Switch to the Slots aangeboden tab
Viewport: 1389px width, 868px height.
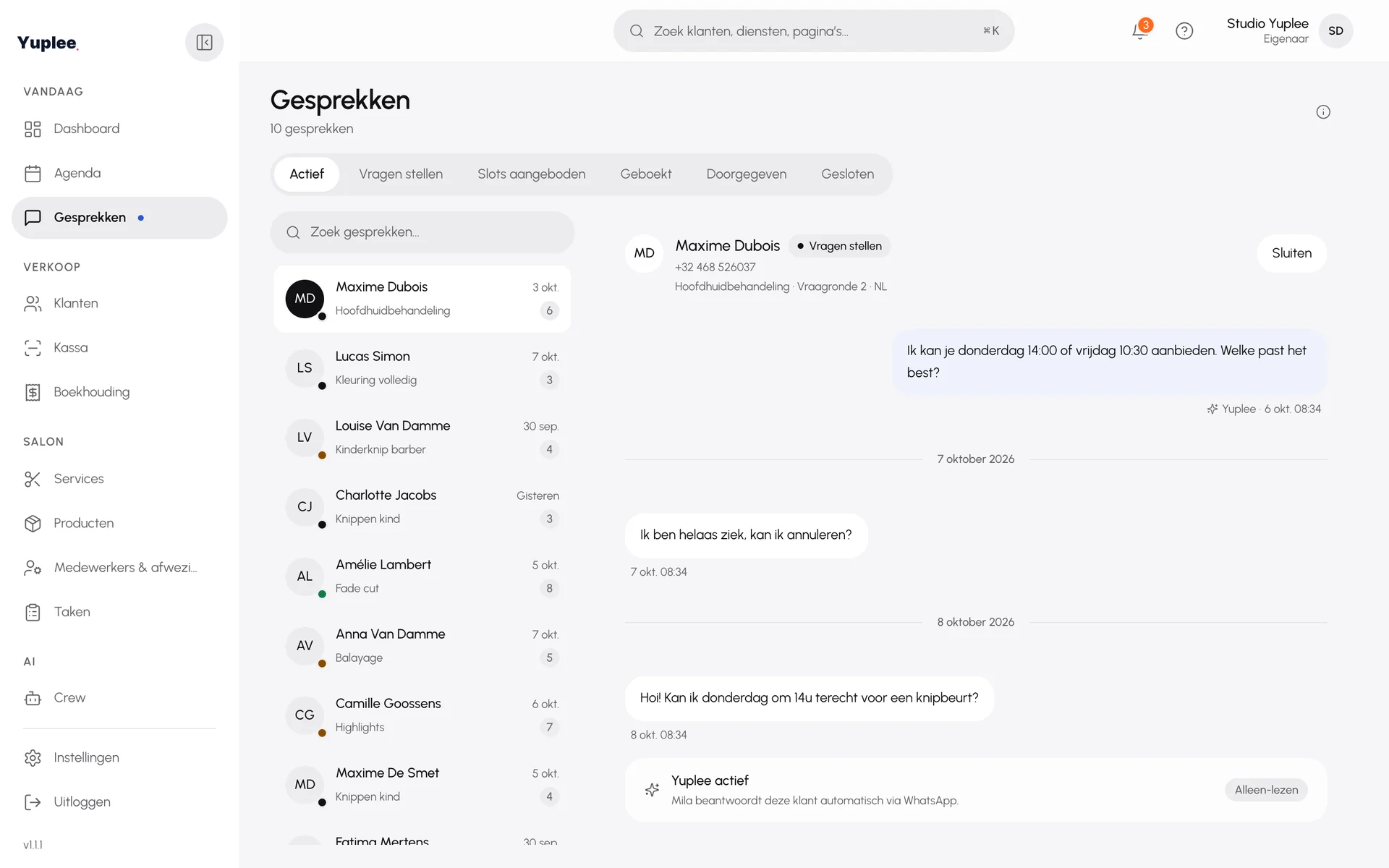(531, 174)
